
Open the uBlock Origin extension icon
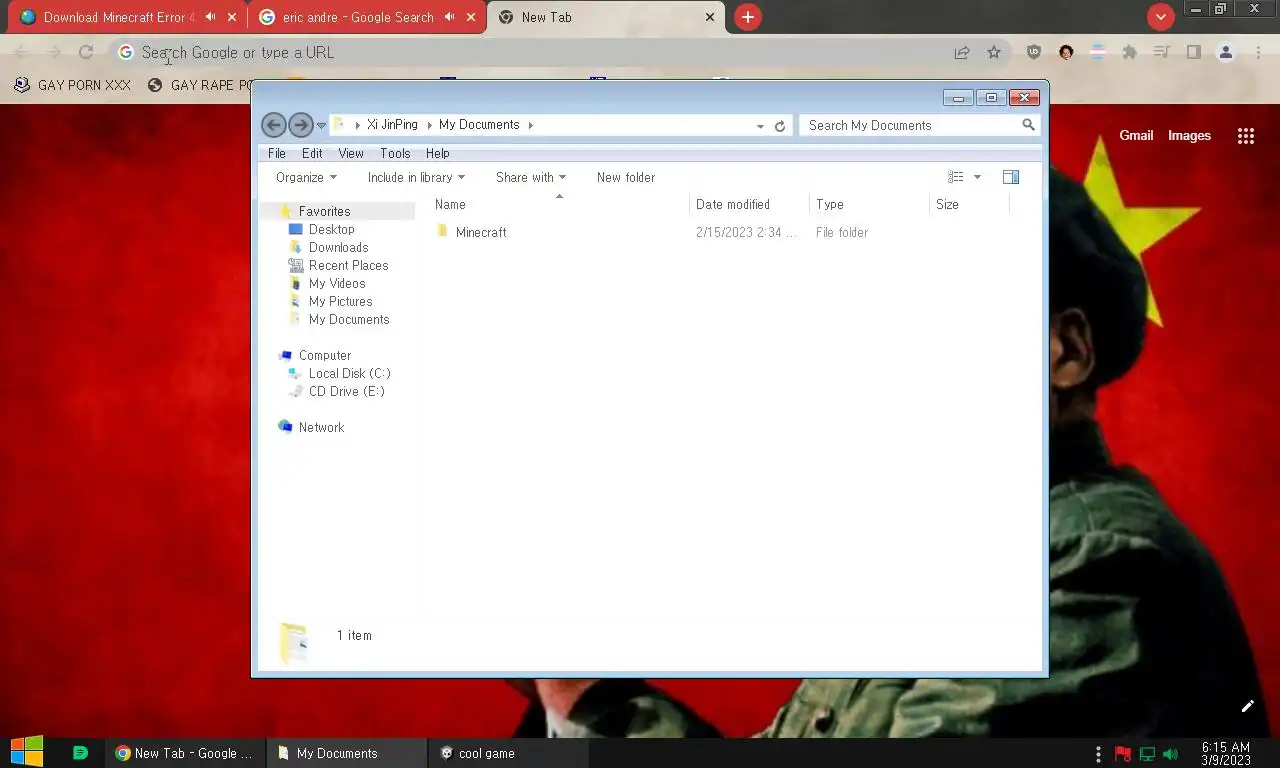pos(1034,52)
